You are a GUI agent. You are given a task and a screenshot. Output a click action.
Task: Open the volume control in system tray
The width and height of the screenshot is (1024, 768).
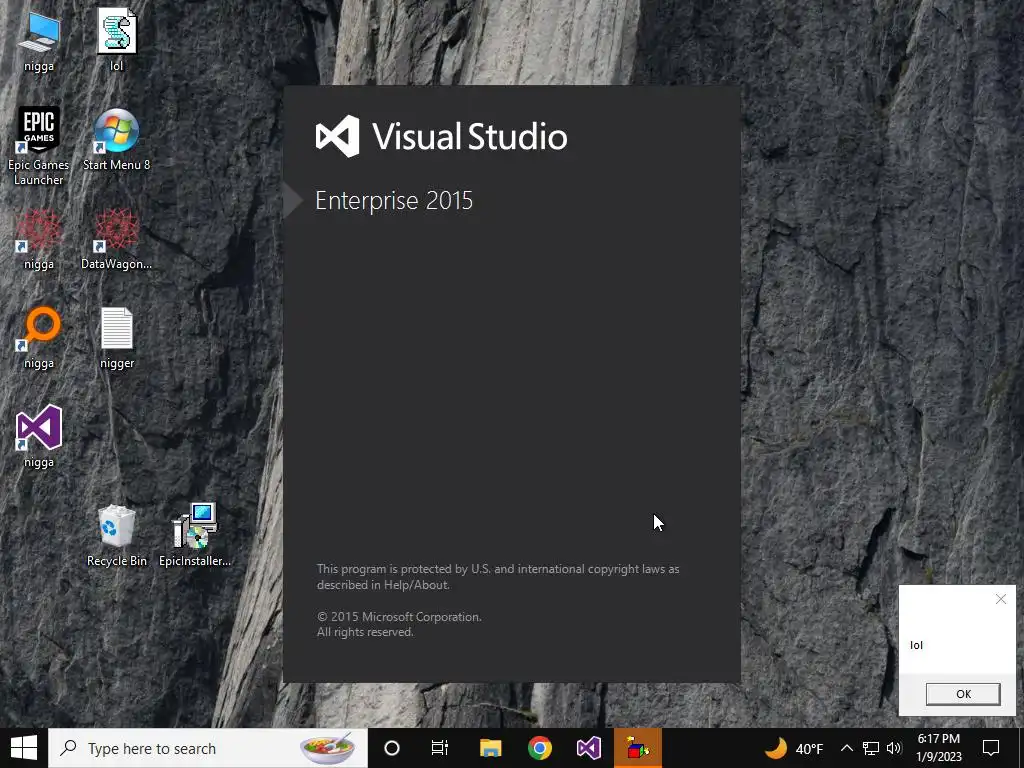pos(894,748)
